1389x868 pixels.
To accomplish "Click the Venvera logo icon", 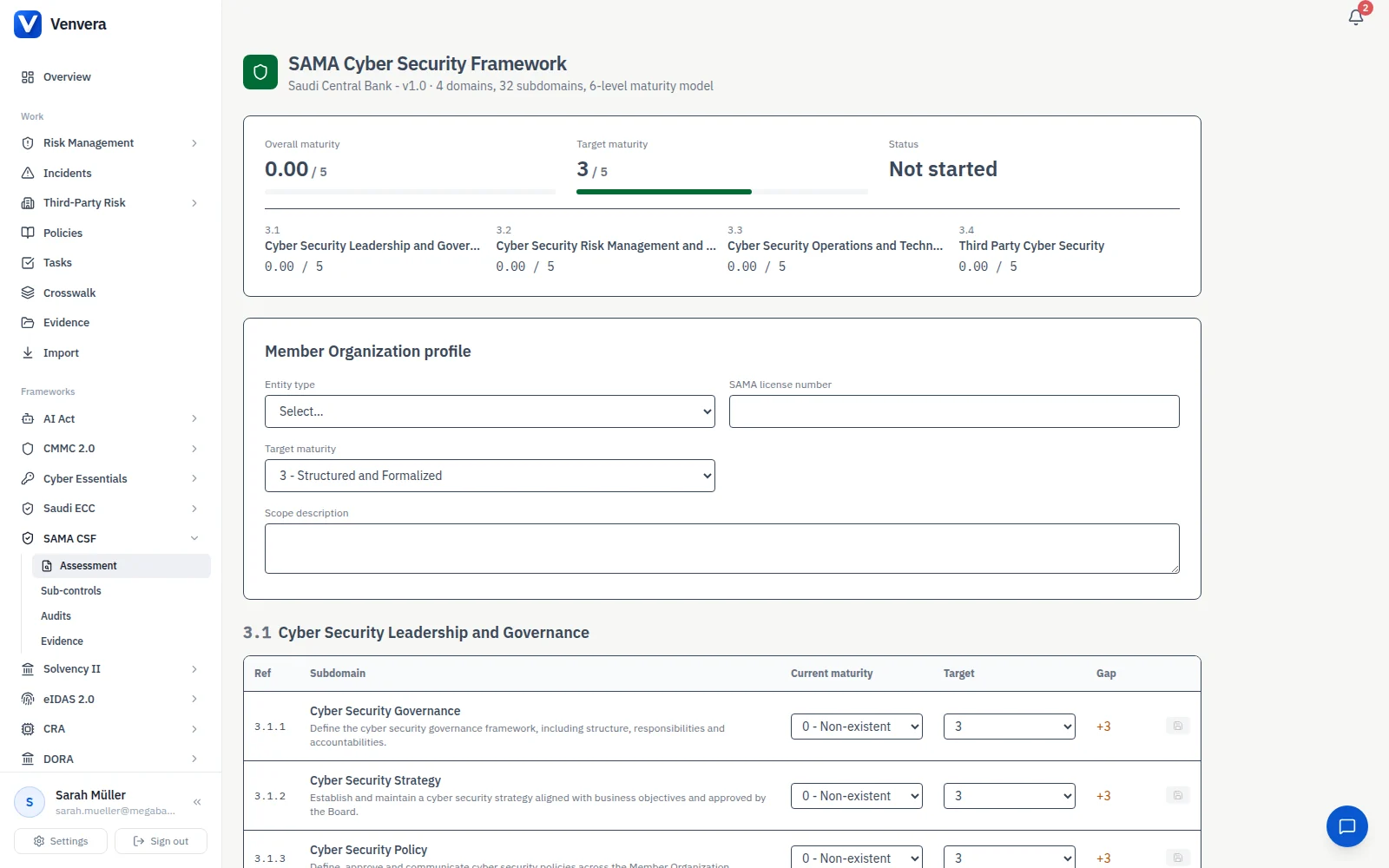I will pyautogui.click(x=28, y=24).
